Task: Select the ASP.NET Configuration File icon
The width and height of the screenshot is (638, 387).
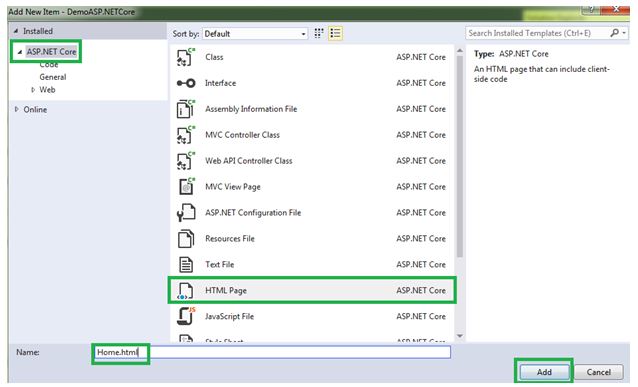Action: click(186, 212)
